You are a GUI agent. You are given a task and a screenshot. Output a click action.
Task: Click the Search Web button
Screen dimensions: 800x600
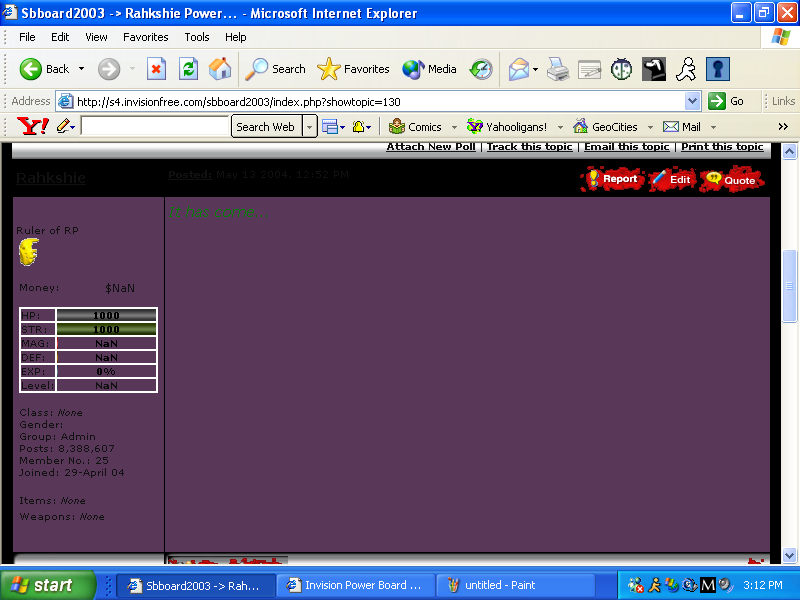267,127
